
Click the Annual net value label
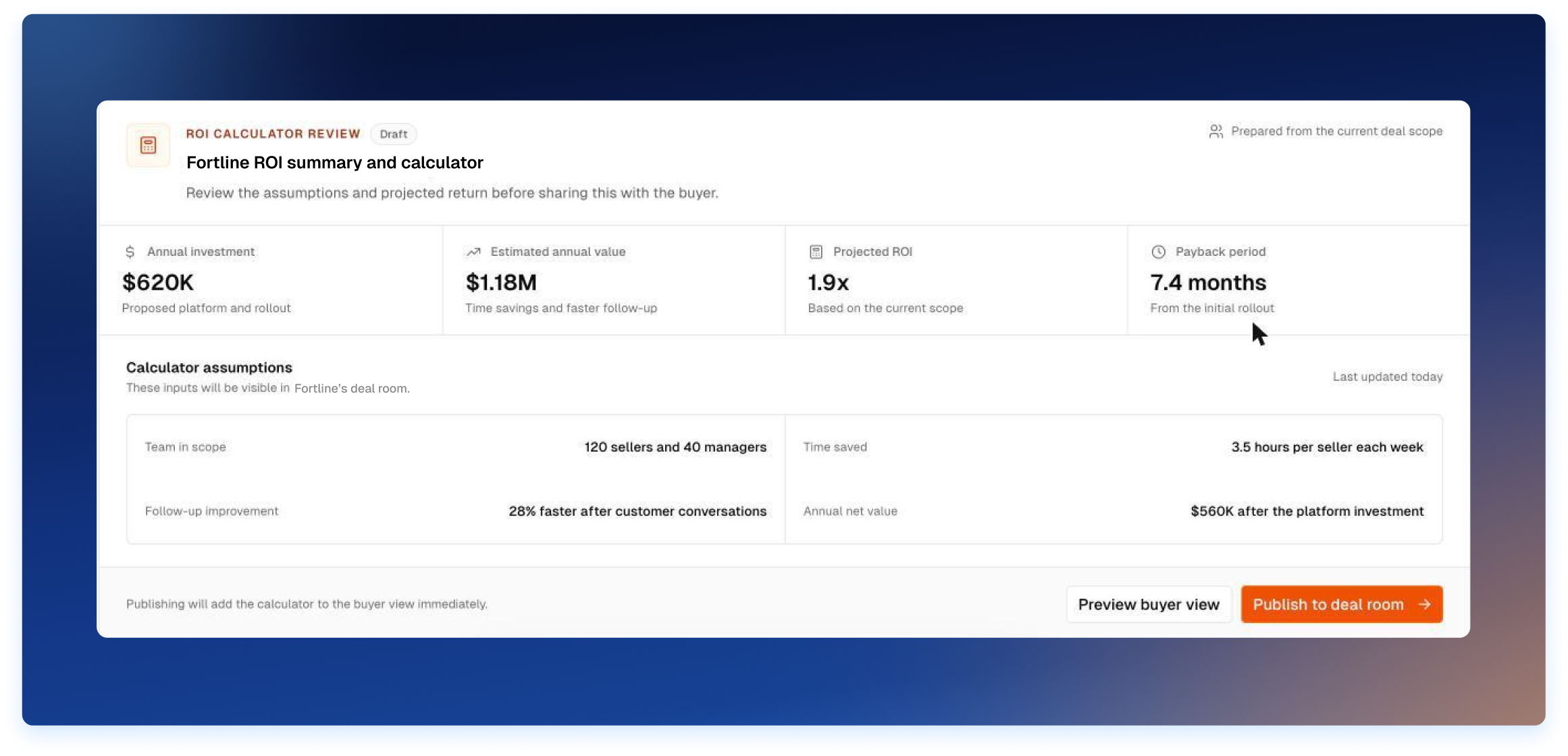[850, 511]
